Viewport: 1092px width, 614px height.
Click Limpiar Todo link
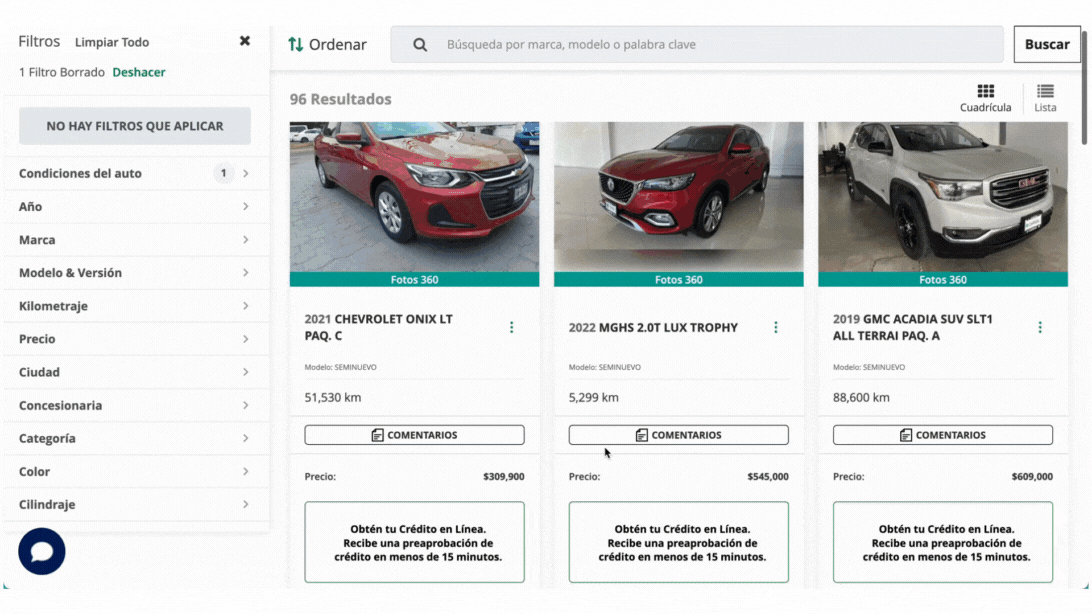(x=111, y=42)
